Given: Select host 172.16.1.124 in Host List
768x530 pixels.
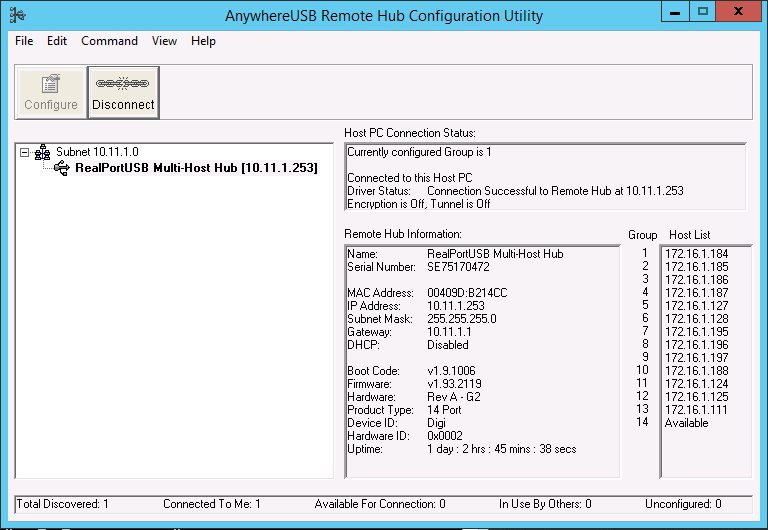Looking at the screenshot, I should [696, 384].
